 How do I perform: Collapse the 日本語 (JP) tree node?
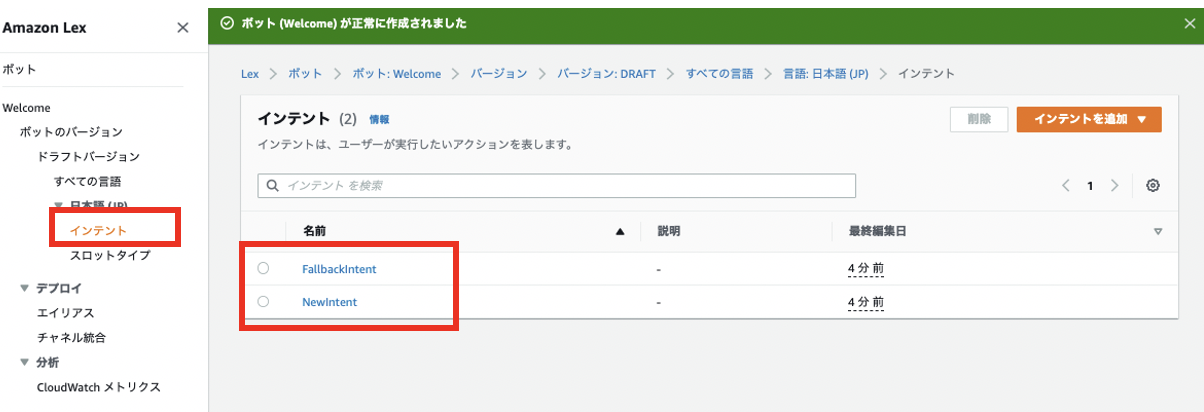pyautogui.click(x=58, y=205)
